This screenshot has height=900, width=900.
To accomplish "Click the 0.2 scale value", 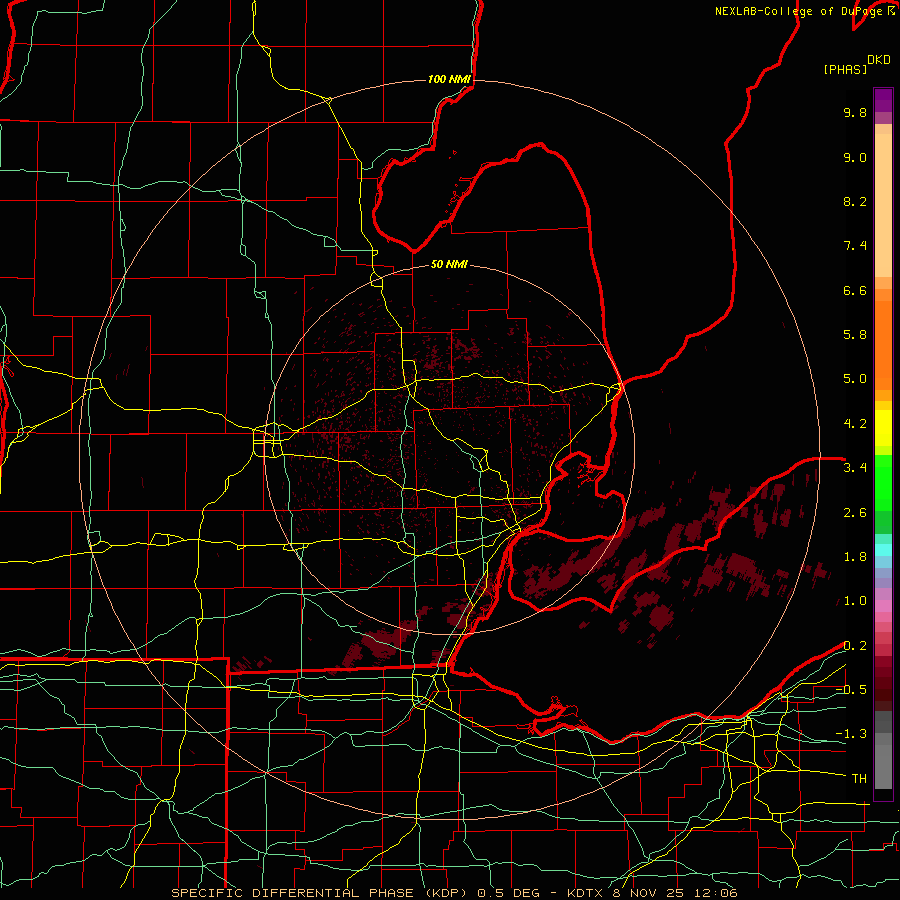I will tap(855, 646).
